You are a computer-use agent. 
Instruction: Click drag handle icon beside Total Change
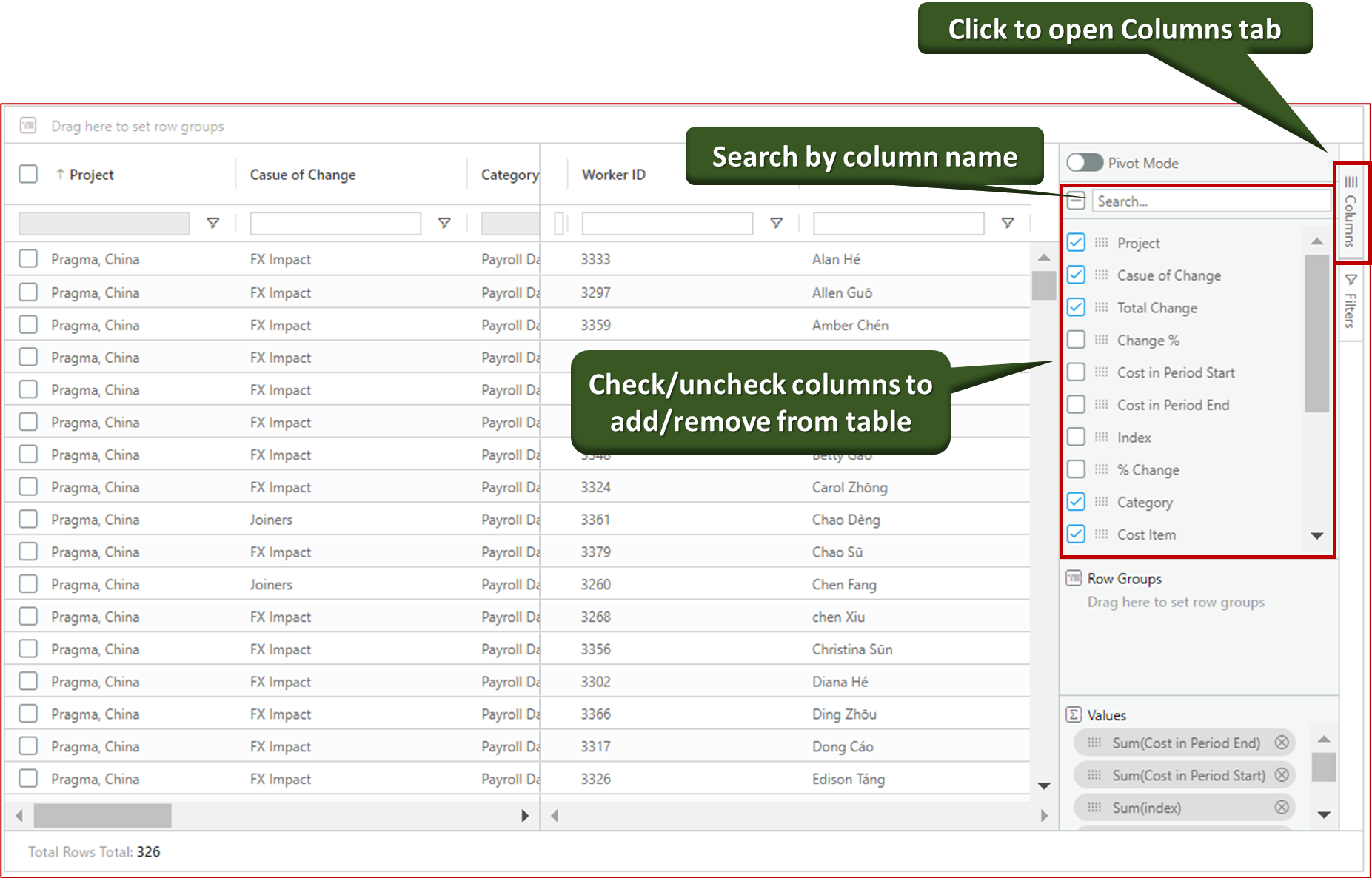click(1102, 307)
